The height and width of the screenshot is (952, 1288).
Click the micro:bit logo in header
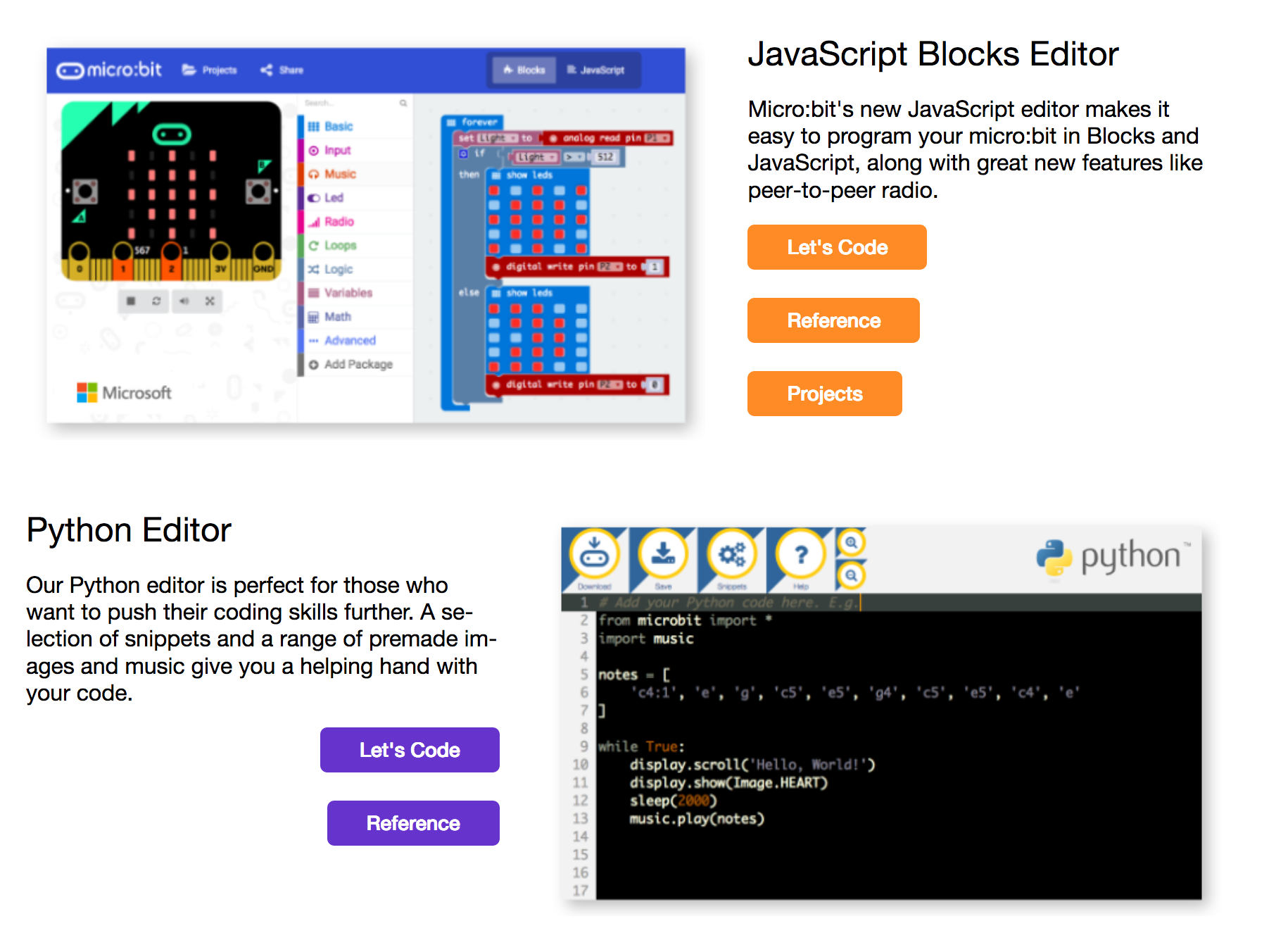pyautogui.click(x=109, y=70)
